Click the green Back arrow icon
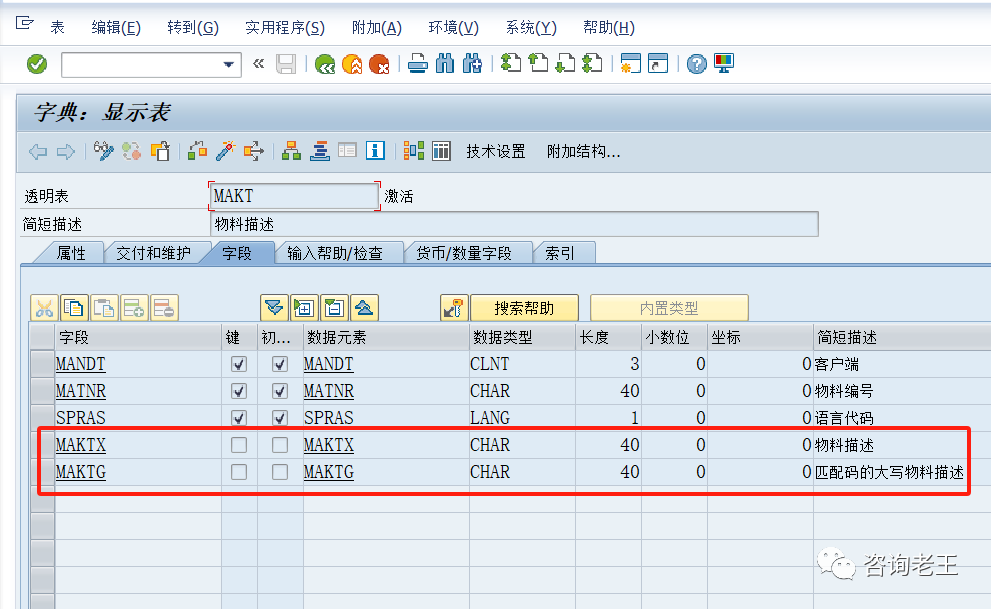 325,64
